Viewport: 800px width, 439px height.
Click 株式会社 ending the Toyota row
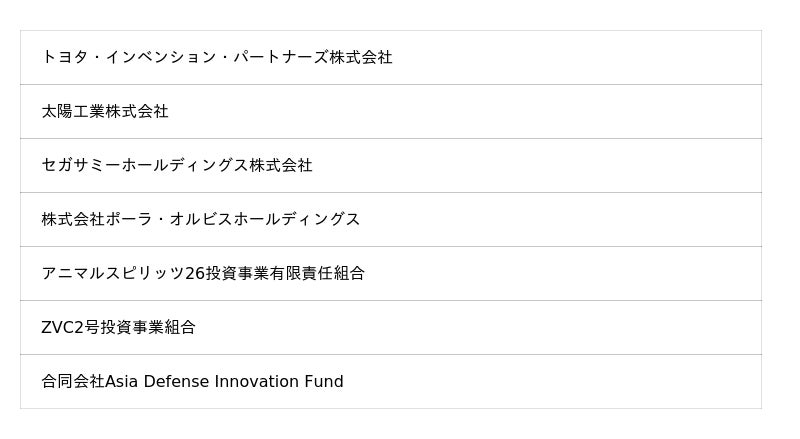pyautogui.click(x=361, y=57)
